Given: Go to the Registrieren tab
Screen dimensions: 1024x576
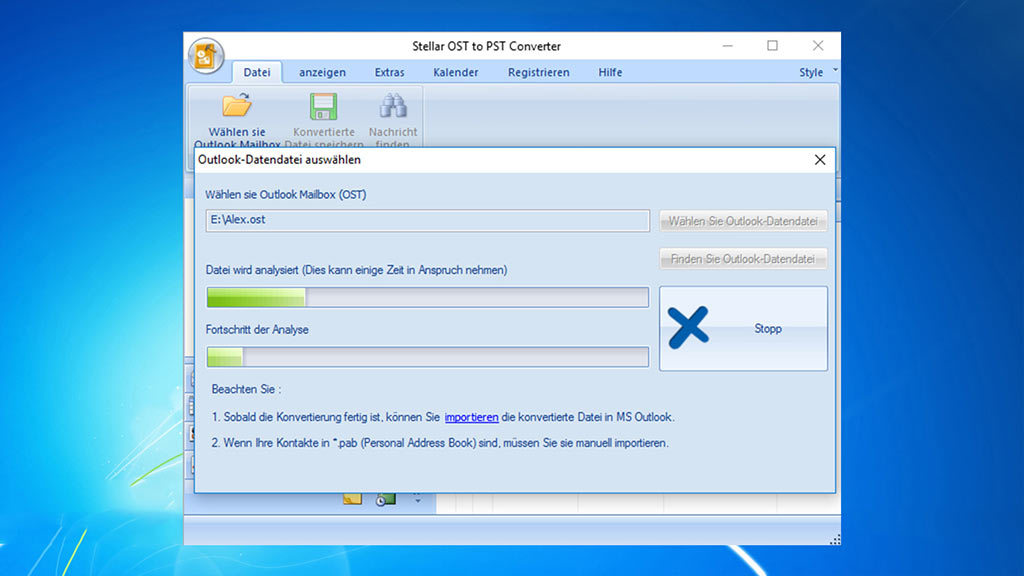Looking at the screenshot, I should pyautogui.click(x=538, y=72).
